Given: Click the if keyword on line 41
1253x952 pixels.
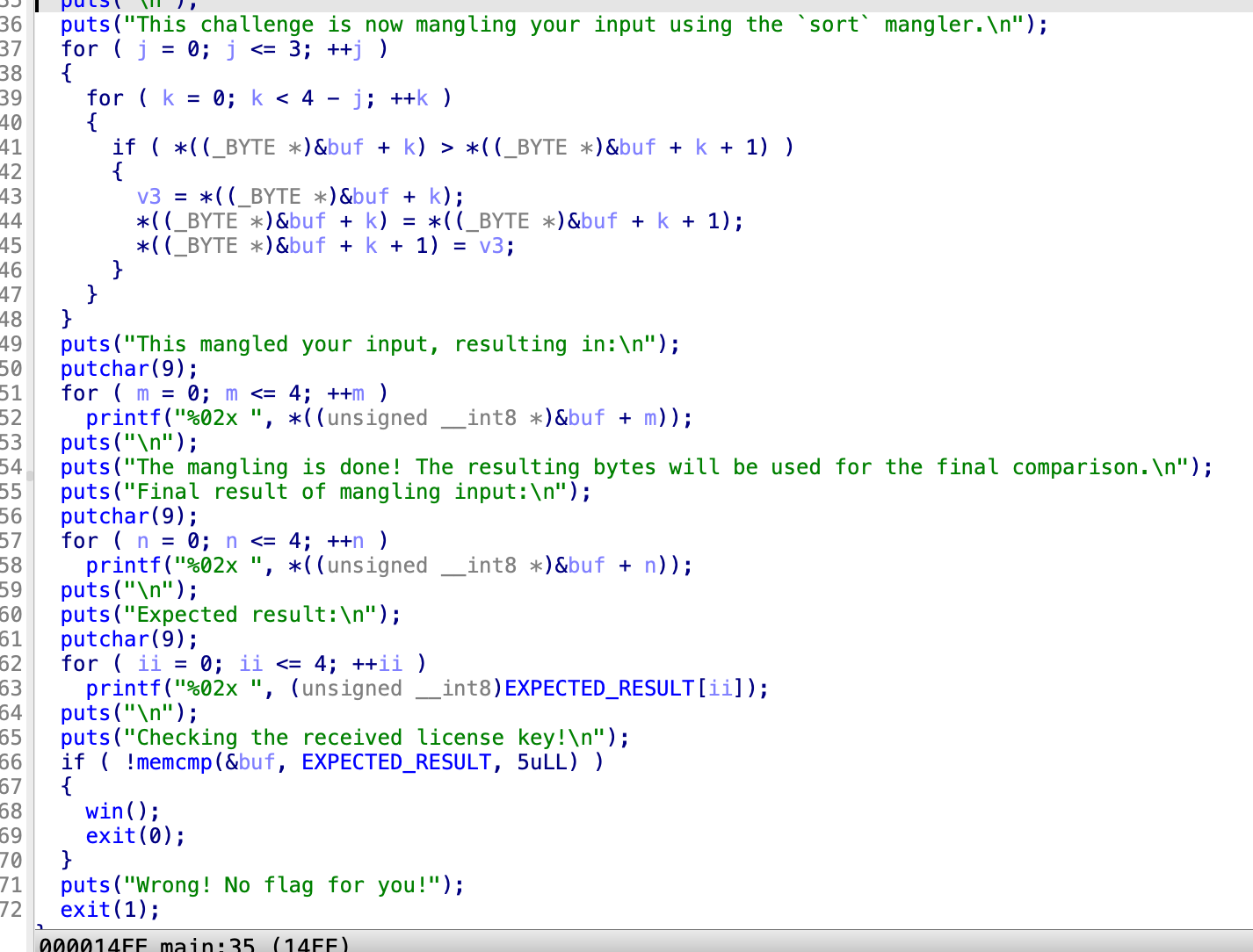Looking at the screenshot, I should tap(124, 147).
